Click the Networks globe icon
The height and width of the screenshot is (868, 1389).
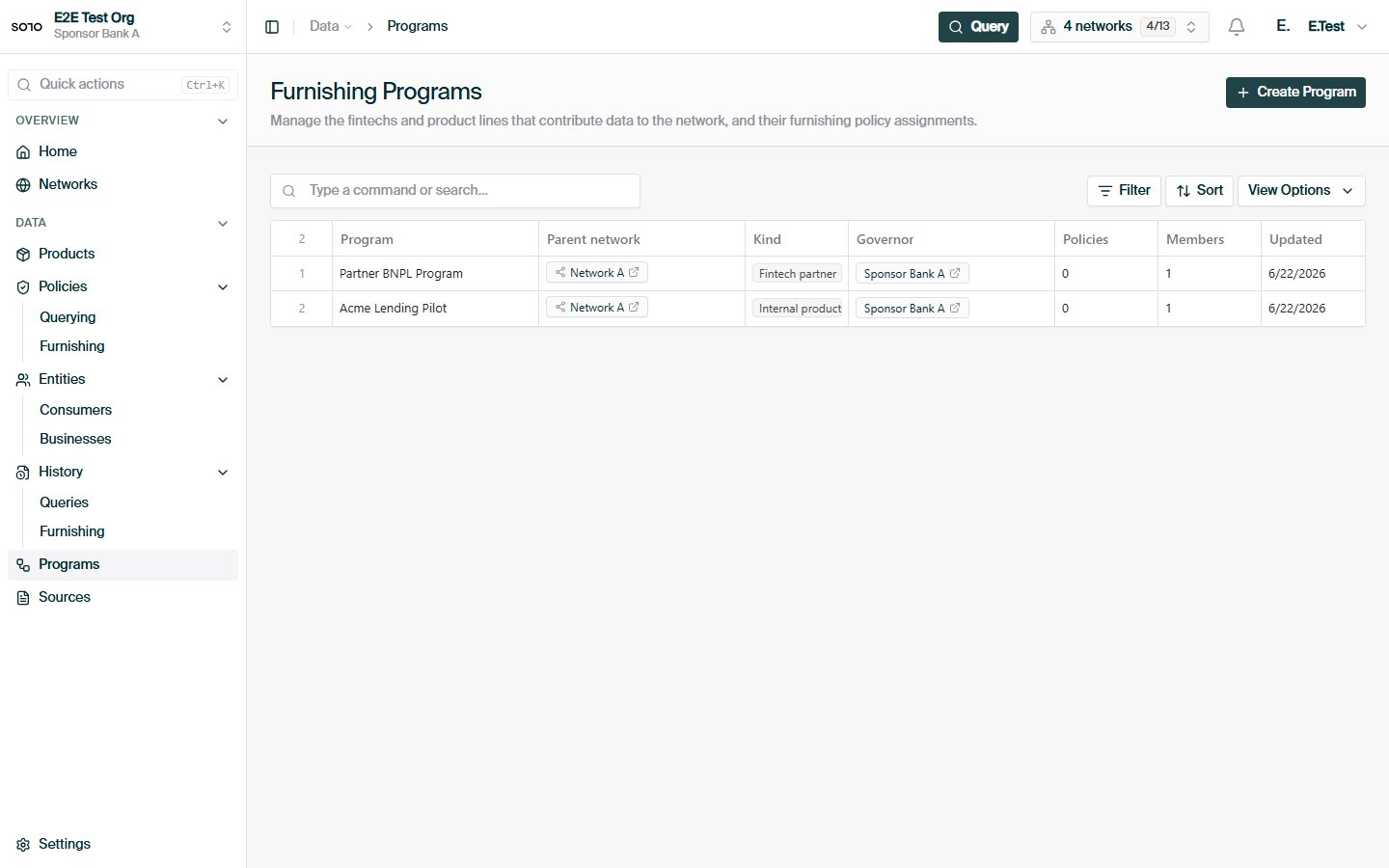pos(23,185)
